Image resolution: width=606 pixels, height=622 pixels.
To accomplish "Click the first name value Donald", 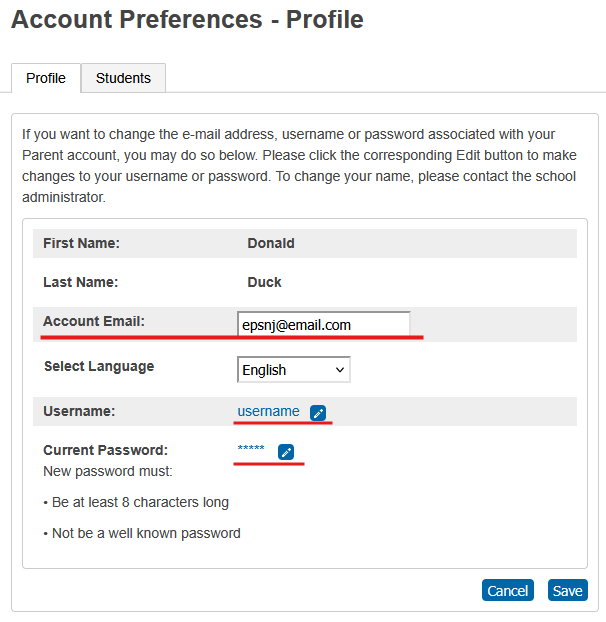I will 271,243.
